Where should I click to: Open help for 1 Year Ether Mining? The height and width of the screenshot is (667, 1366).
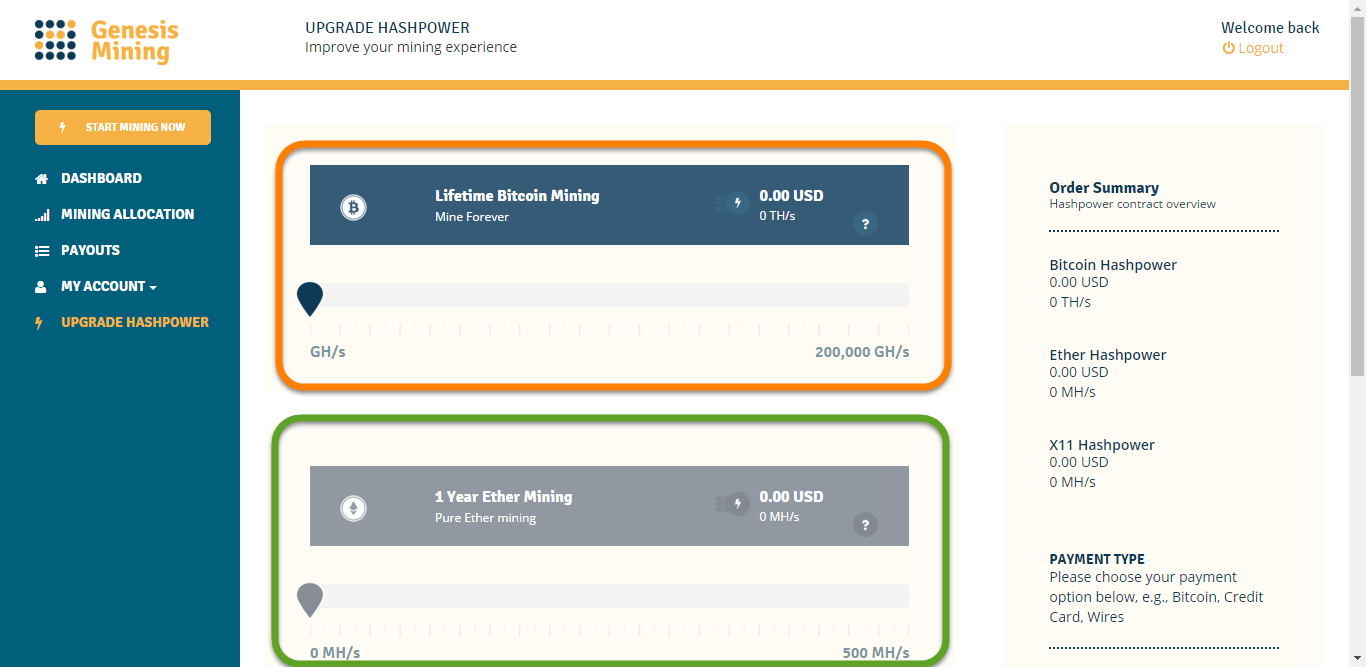pos(865,525)
